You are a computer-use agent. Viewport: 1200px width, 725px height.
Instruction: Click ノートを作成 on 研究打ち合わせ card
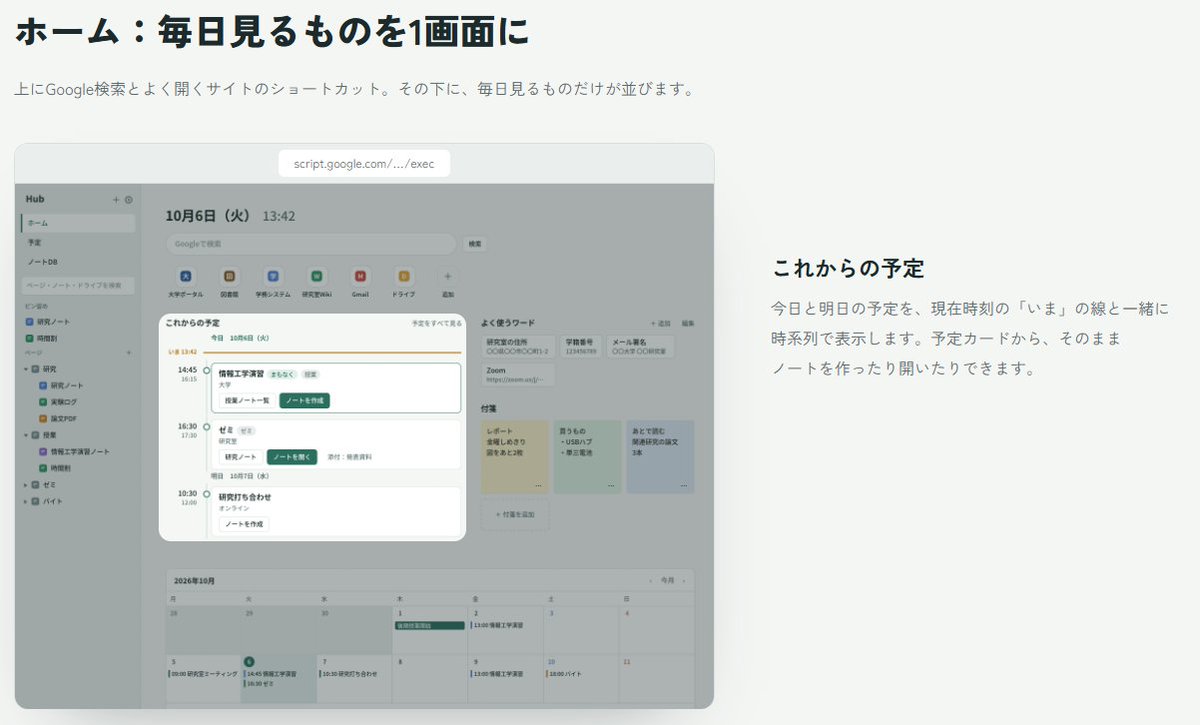click(x=244, y=524)
